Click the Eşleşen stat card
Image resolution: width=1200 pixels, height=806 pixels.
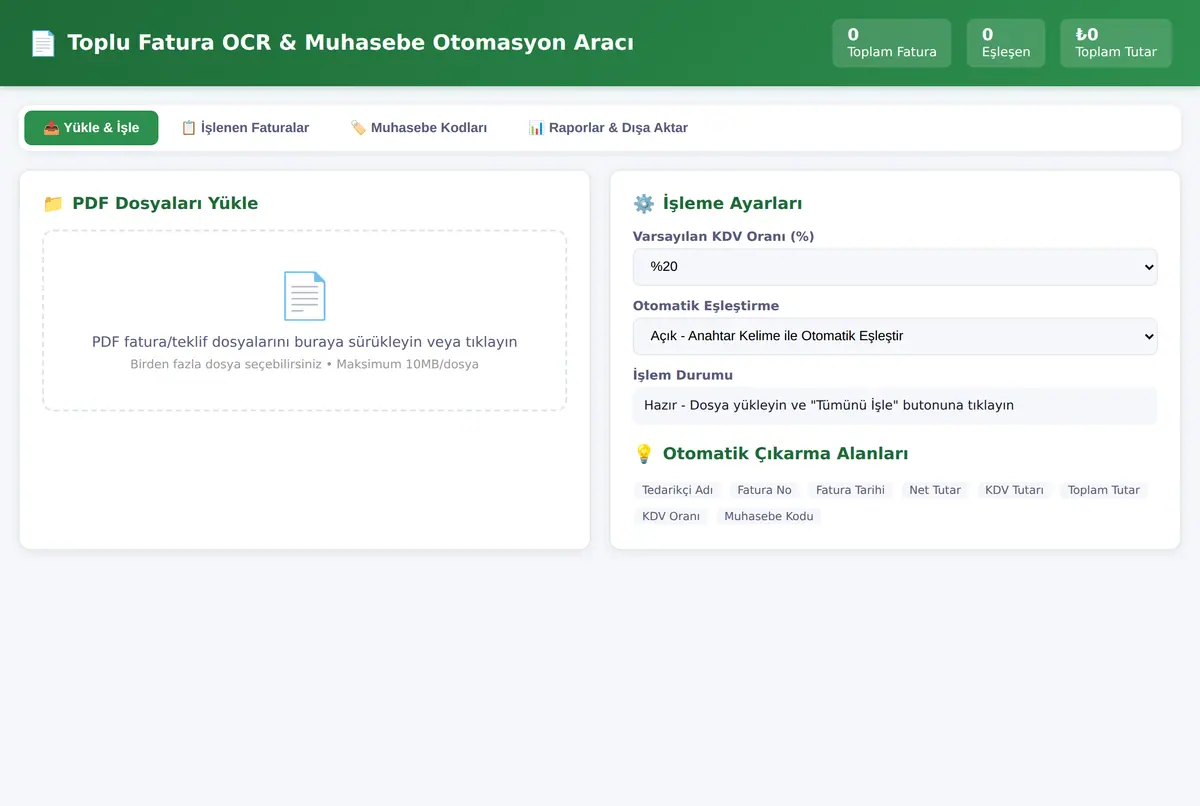coord(1006,43)
